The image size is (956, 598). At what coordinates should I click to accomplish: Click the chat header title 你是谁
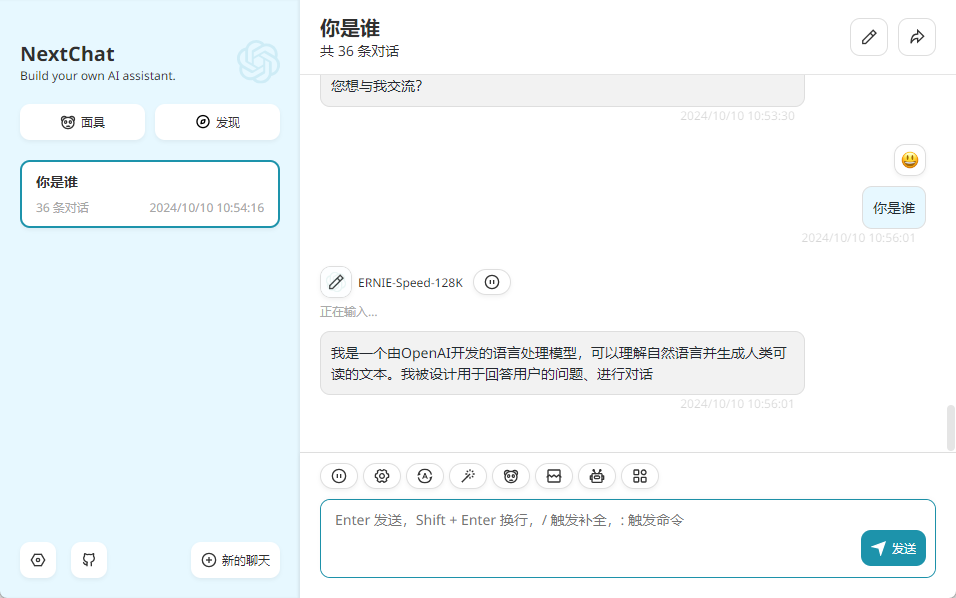pyautogui.click(x=350, y=28)
